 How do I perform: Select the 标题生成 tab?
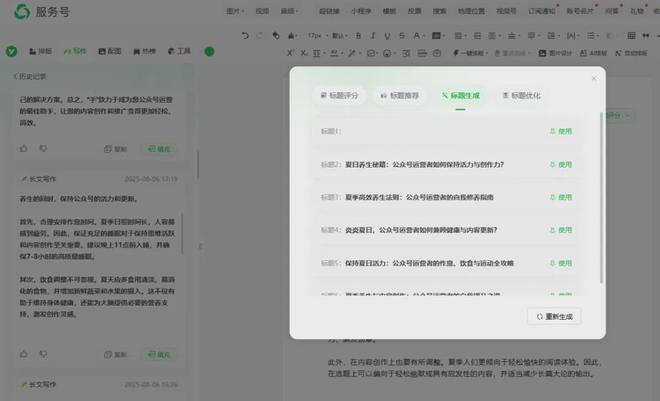pyautogui.click(x=460, y=96)
